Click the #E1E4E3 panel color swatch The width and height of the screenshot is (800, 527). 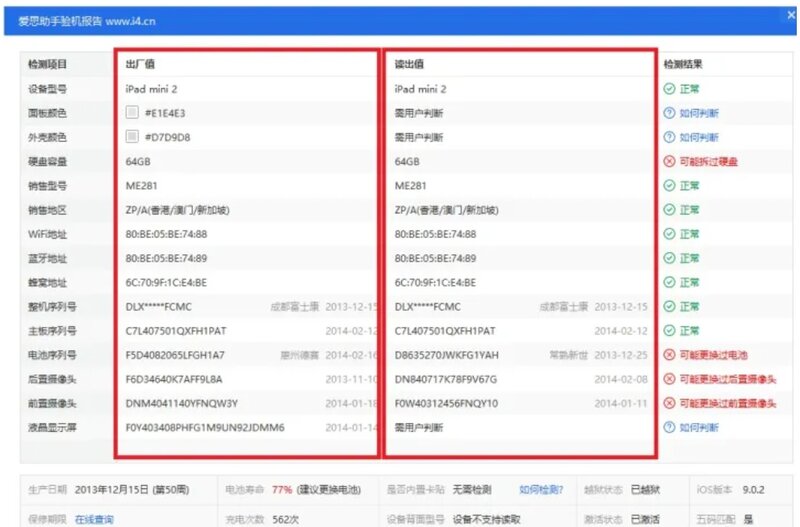click(x=132, y=112)
